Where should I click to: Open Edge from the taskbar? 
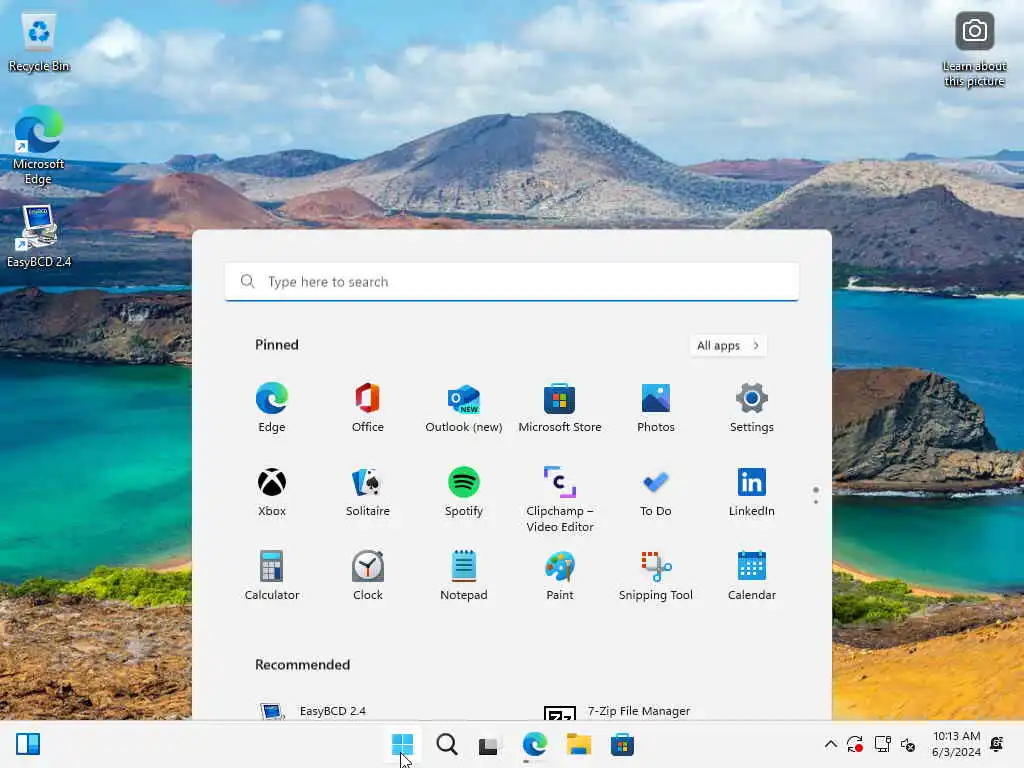[534, 744]
